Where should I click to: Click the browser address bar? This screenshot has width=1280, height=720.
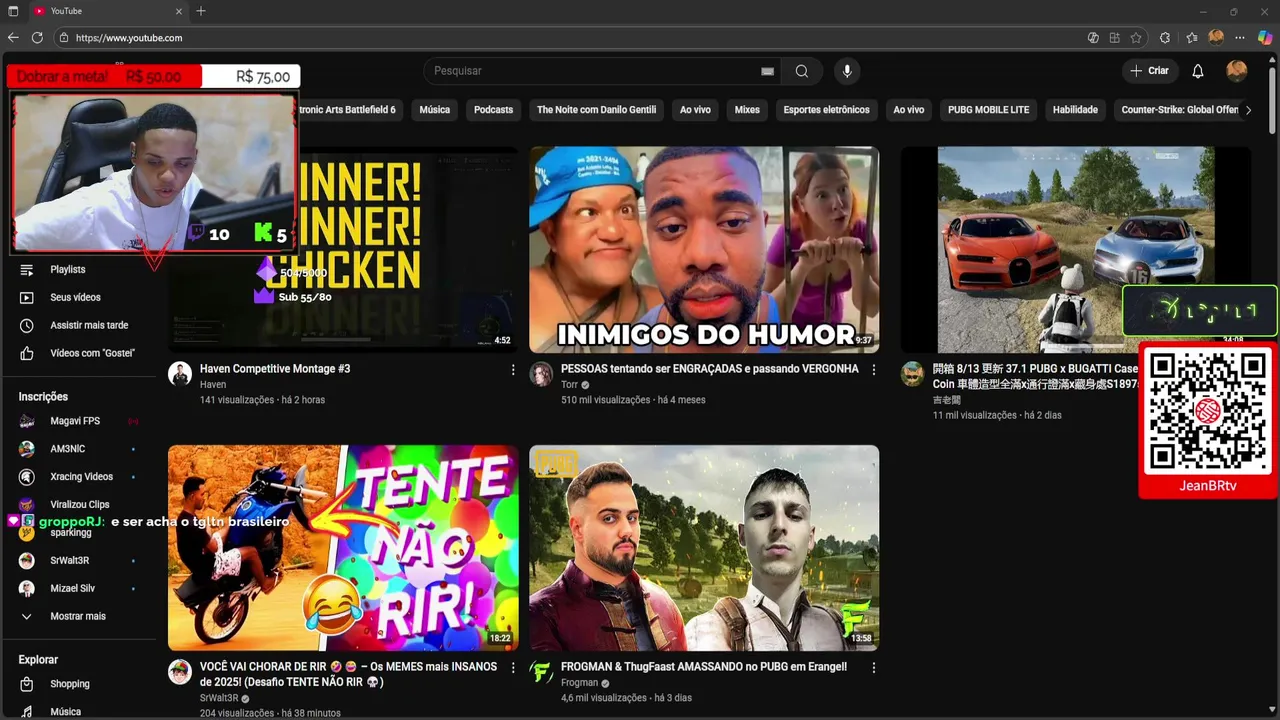(570, 38)
